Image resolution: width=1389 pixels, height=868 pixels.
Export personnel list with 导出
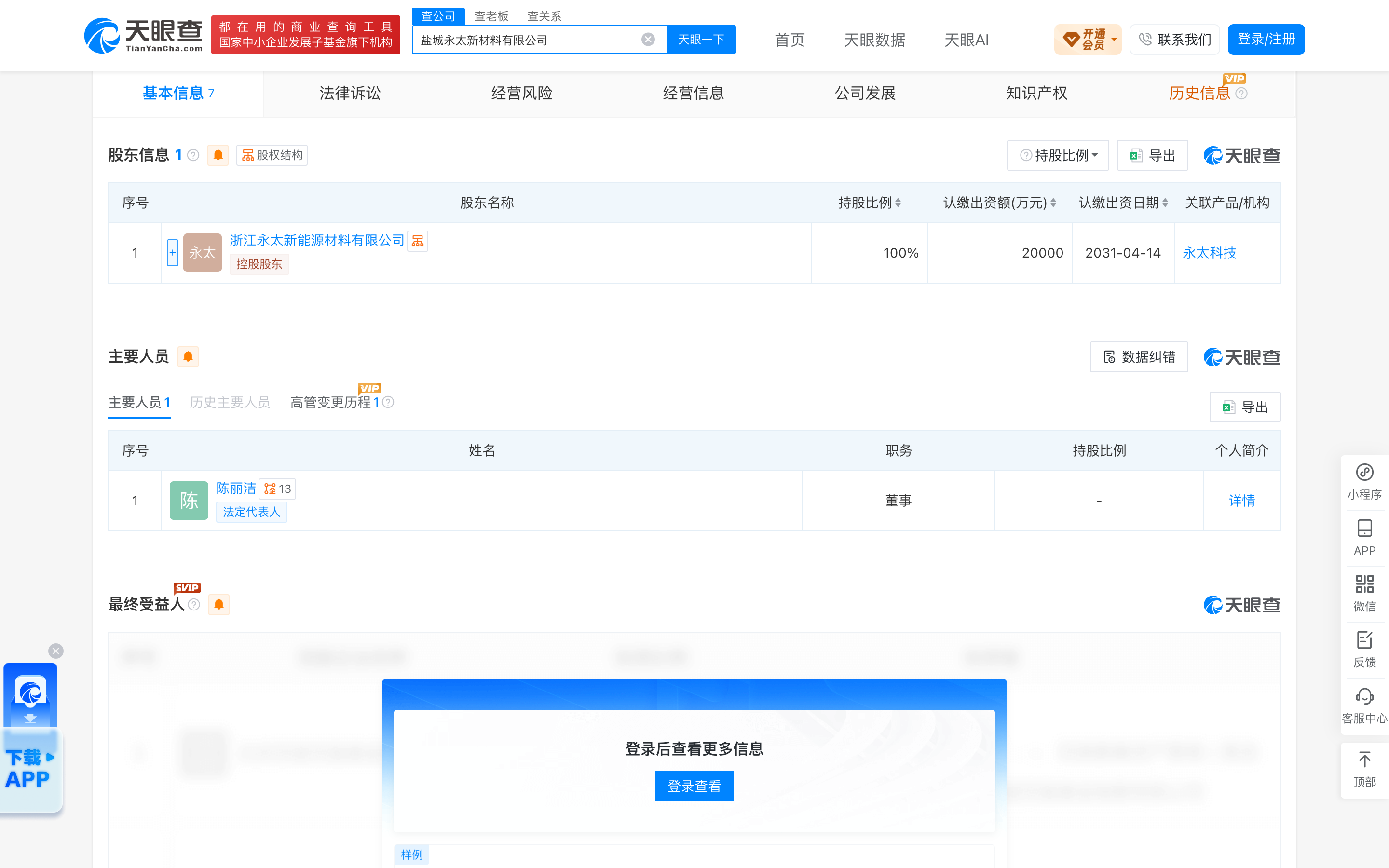pyautogui.click(x=1245, y=407)
